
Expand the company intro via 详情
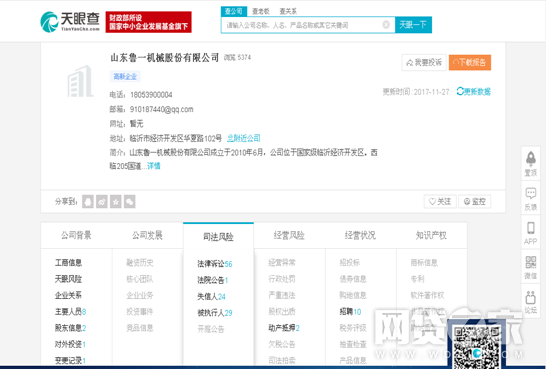click(153, 166)
